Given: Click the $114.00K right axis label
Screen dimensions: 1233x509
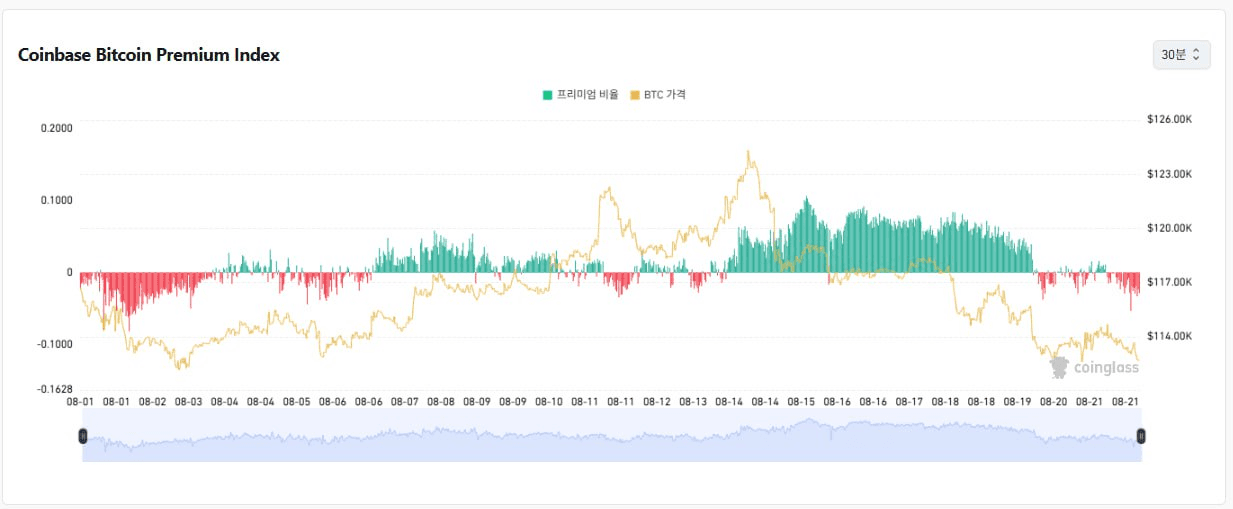Looking at the screenshot, I should (1170, 336).
